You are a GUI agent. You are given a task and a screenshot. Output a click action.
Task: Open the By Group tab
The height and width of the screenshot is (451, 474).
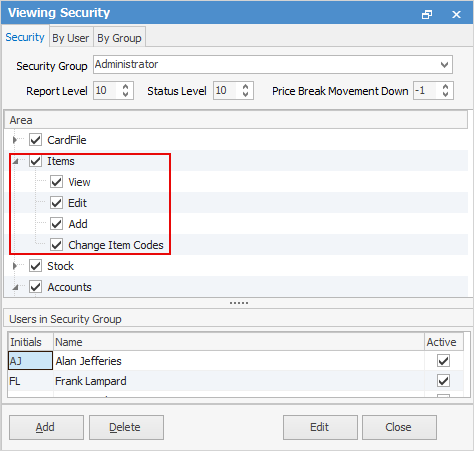tap(119, 38)
